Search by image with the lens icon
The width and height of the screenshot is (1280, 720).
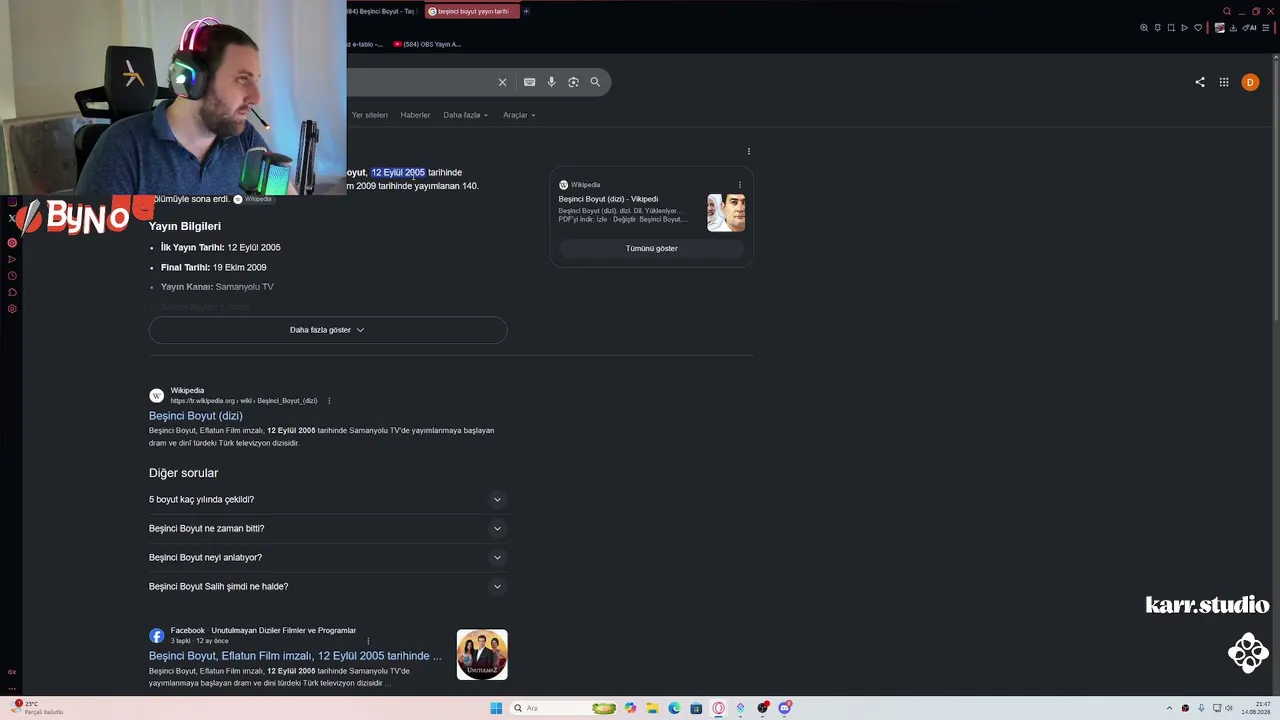pyautogui.click(x=573, y=82)
